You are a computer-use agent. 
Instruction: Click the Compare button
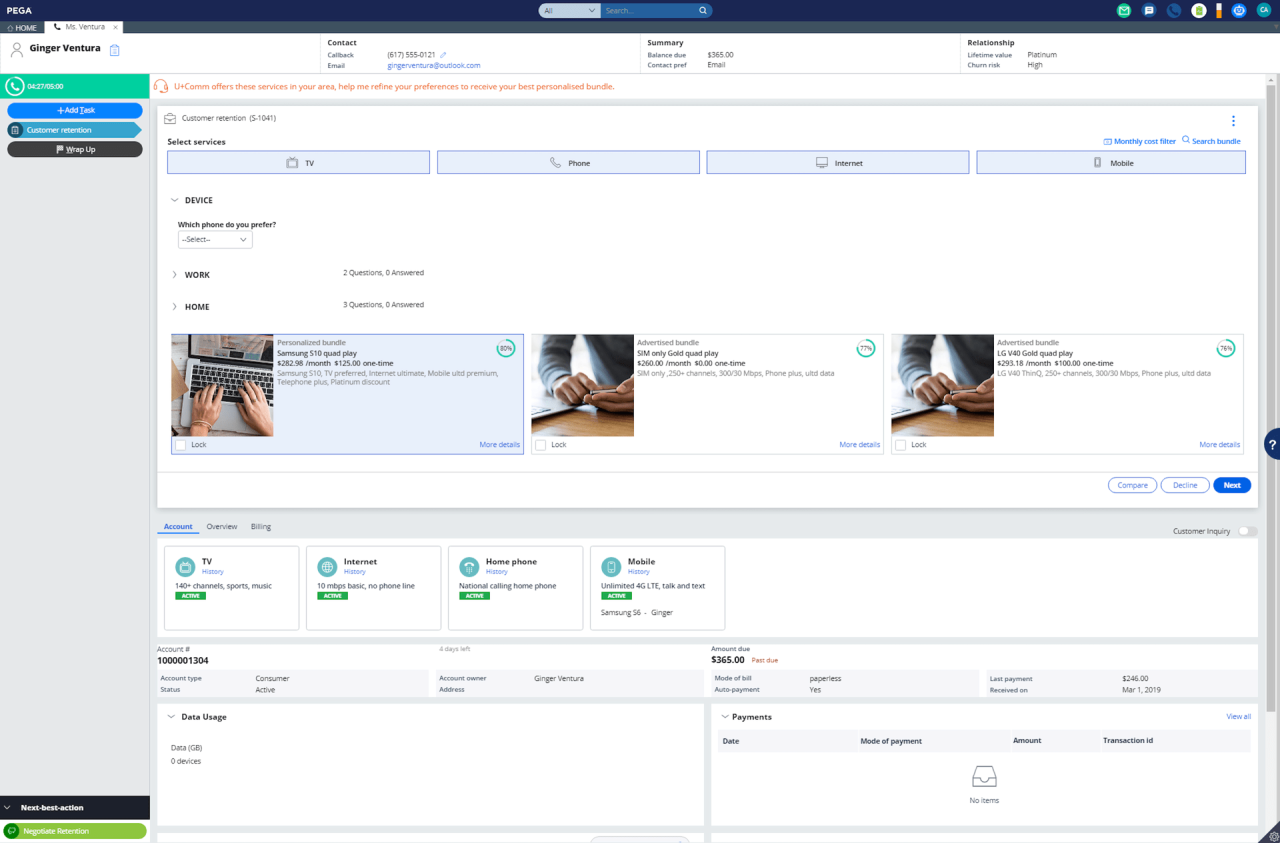point(1132,485)
